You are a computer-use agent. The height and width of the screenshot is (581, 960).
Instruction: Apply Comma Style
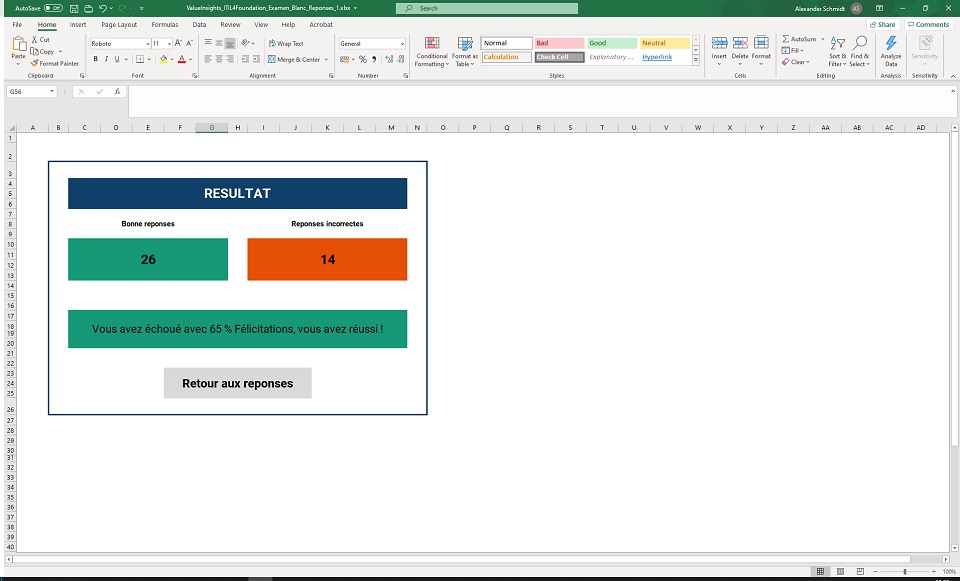pyautogui.click(x=373, y=59)
